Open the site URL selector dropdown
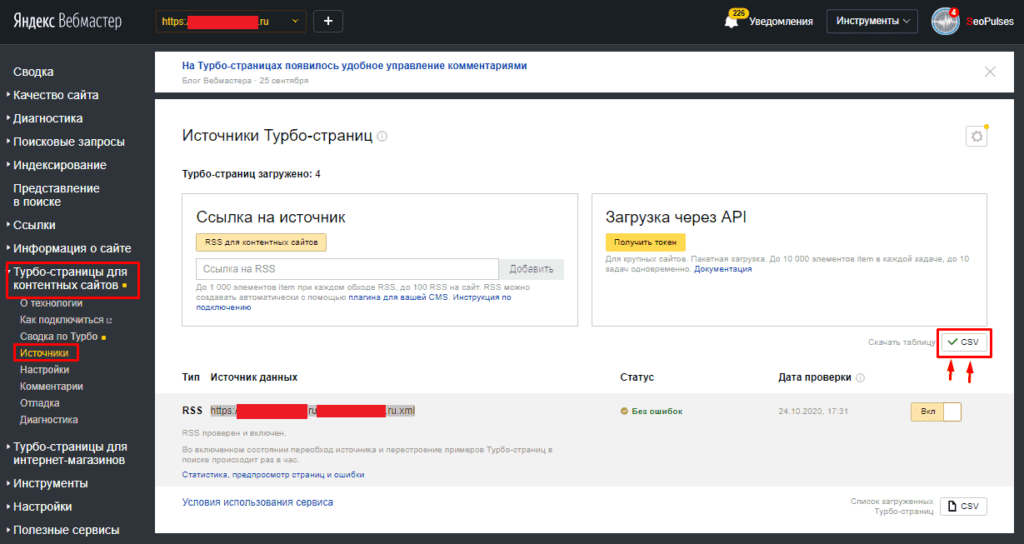Screen dimensions: 1024x544 [231, 21]
